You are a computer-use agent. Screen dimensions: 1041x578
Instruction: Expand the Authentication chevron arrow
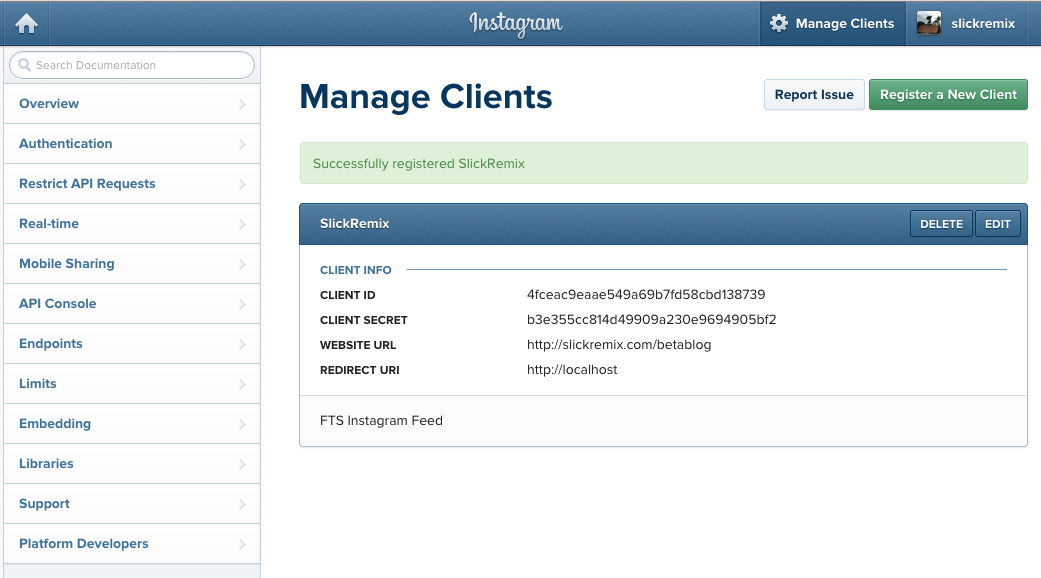[242, 144]
